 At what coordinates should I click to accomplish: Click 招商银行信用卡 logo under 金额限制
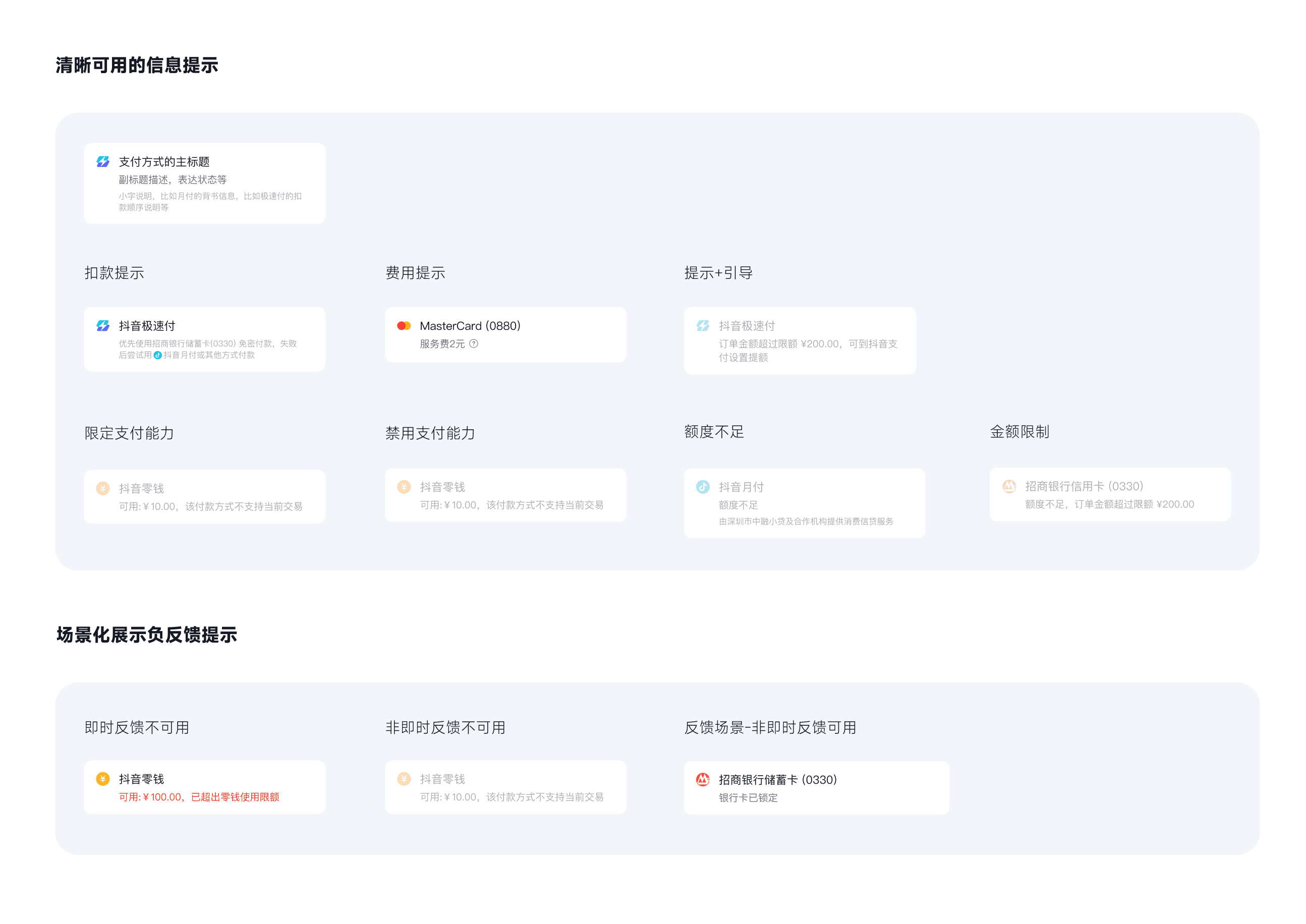(1008, 486)
